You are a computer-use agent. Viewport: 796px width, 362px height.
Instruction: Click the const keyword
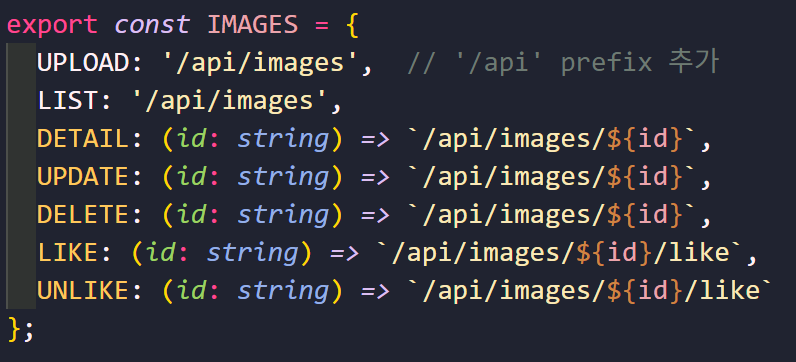click(152, 25)
